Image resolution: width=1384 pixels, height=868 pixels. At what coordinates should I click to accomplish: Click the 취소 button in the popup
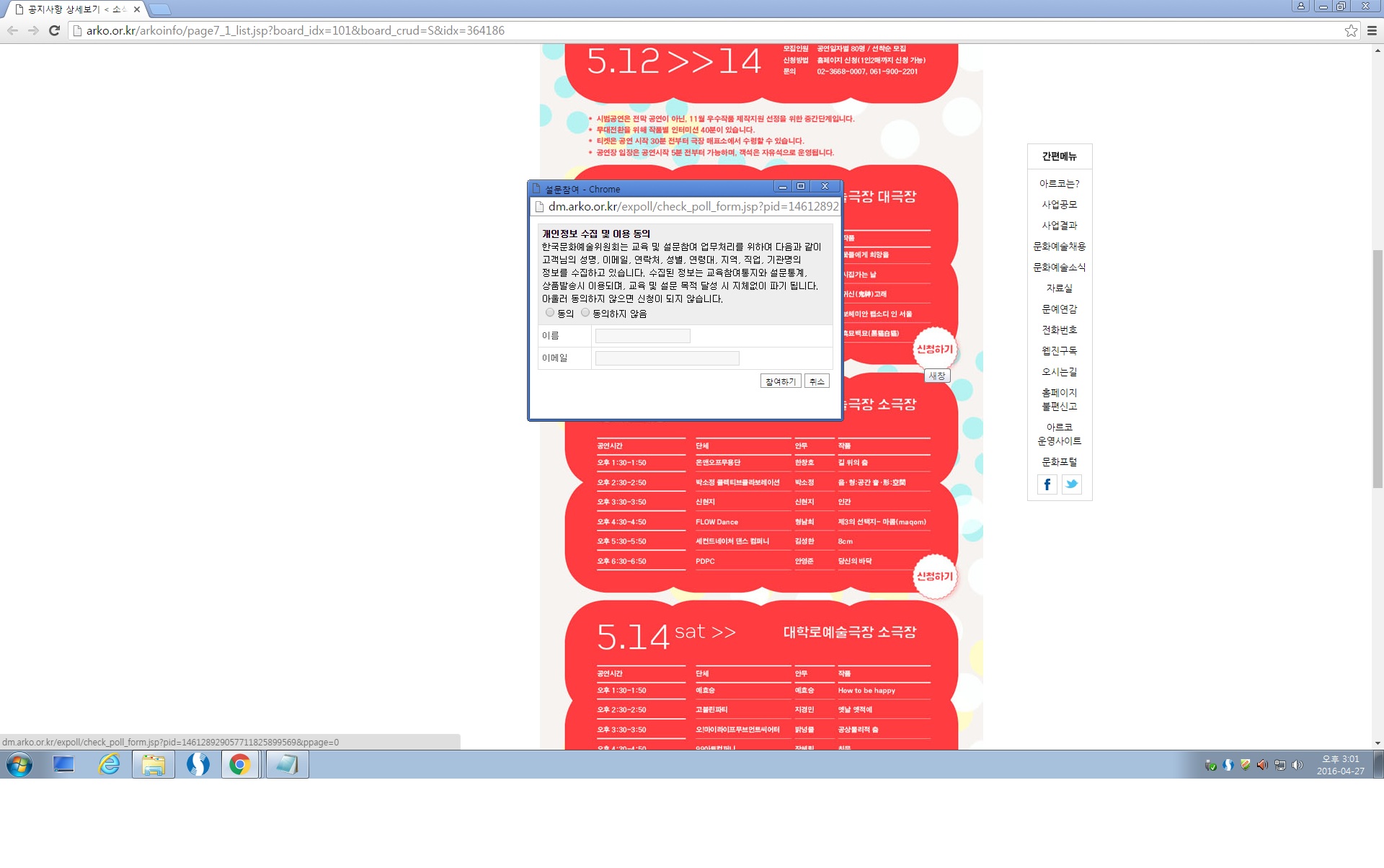pyautogui.click(x=817, y=381)
